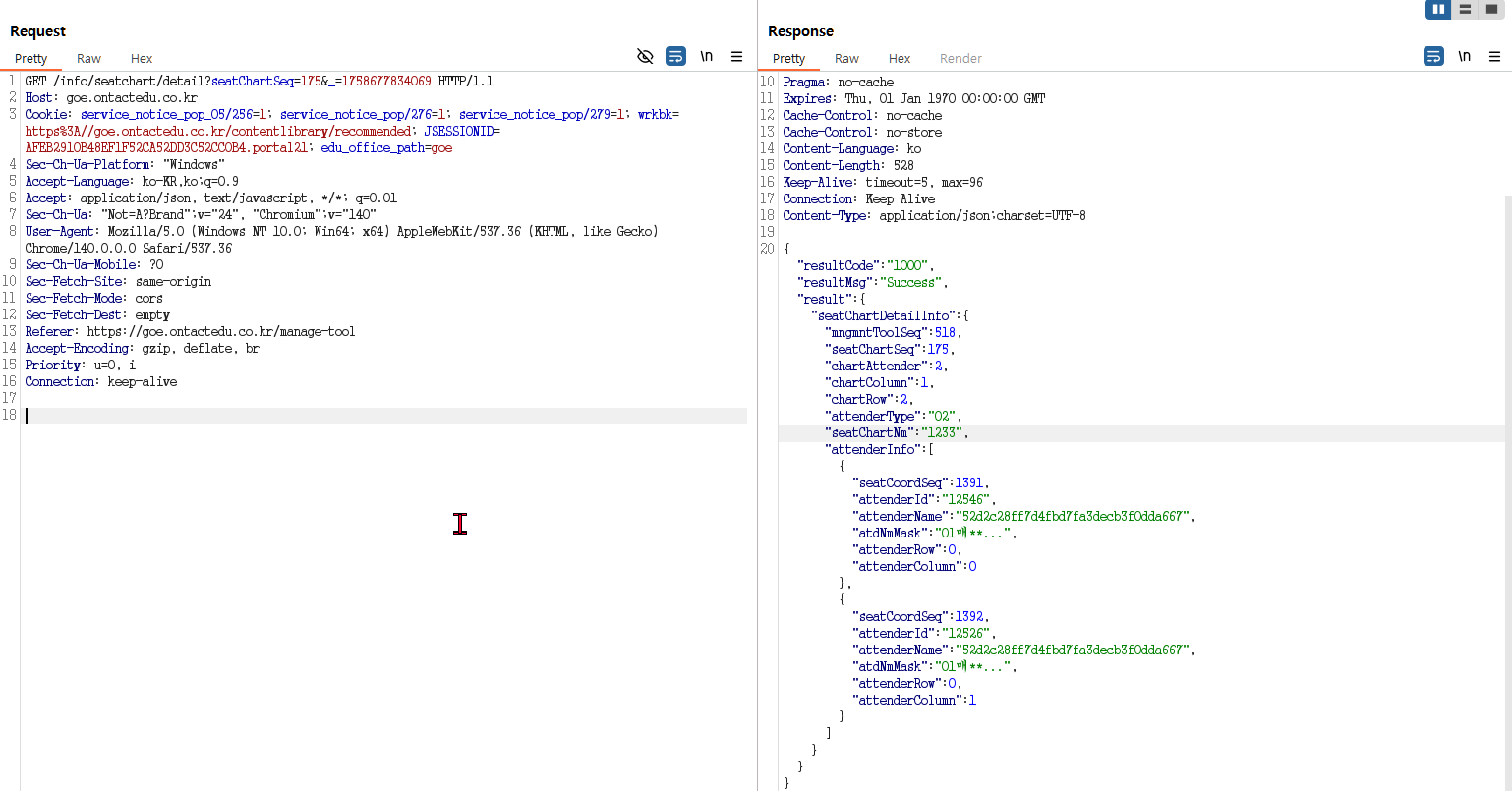Image resolution: width=1512 pixels, height=791 pixels.
Task: Toggle word wrap in Request panel
Action: tap(675, 56)
